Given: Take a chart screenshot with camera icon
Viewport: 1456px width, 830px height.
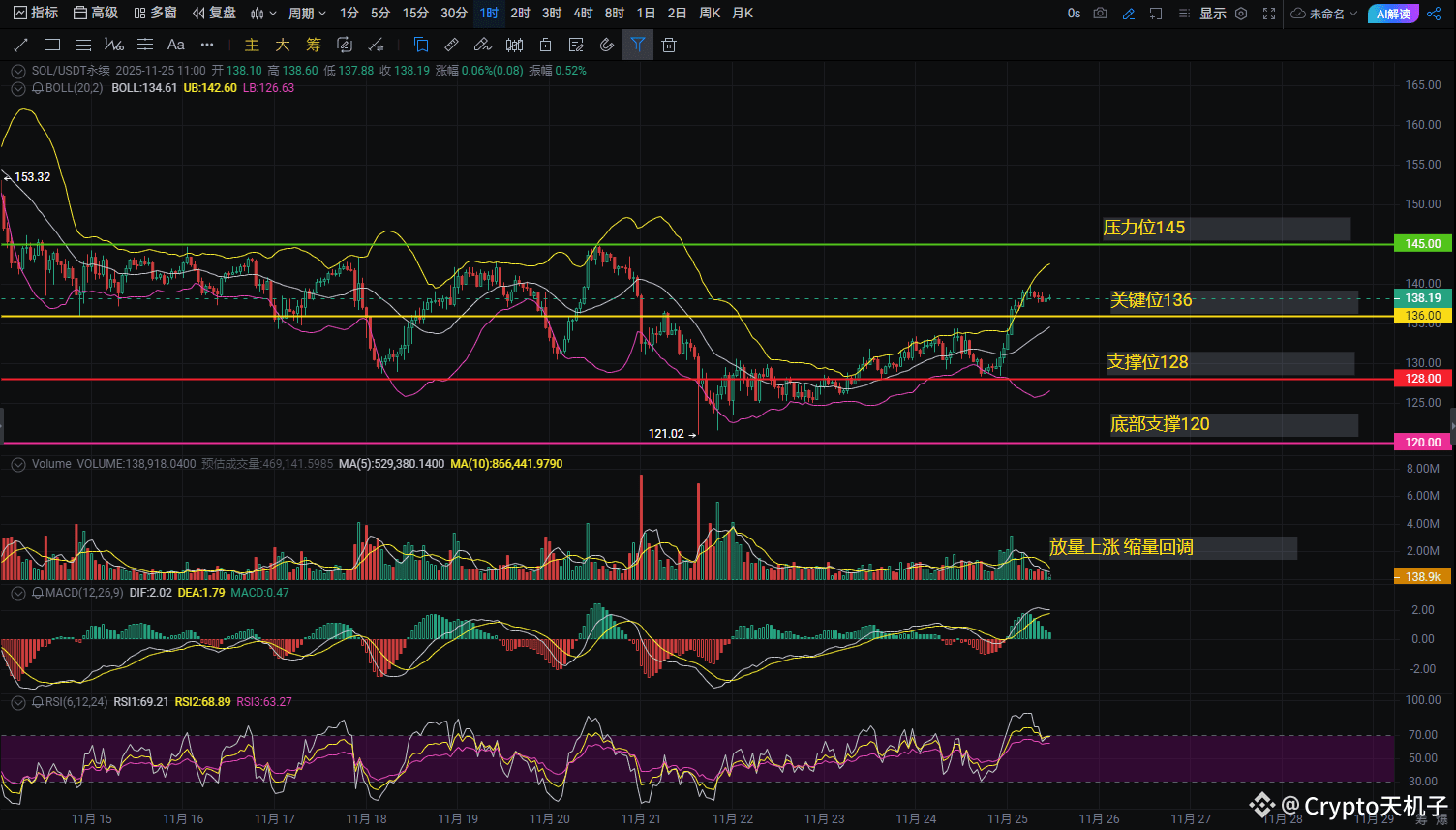Looking at the screenshot, I should pos(1100,14).
